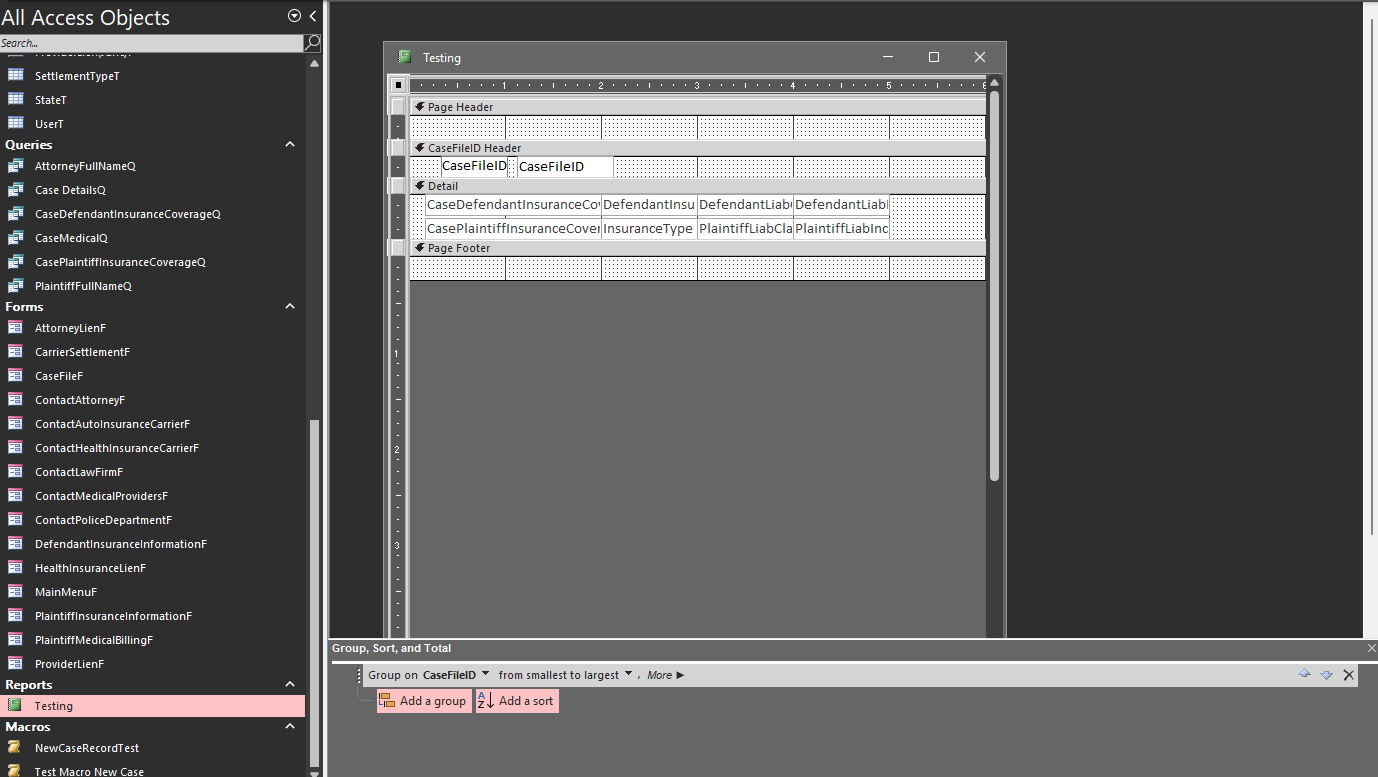This screenshot has width=1378, height=777.
Task: Click the green report icon in the Testing title bar
Action: (x=405, y=57)
